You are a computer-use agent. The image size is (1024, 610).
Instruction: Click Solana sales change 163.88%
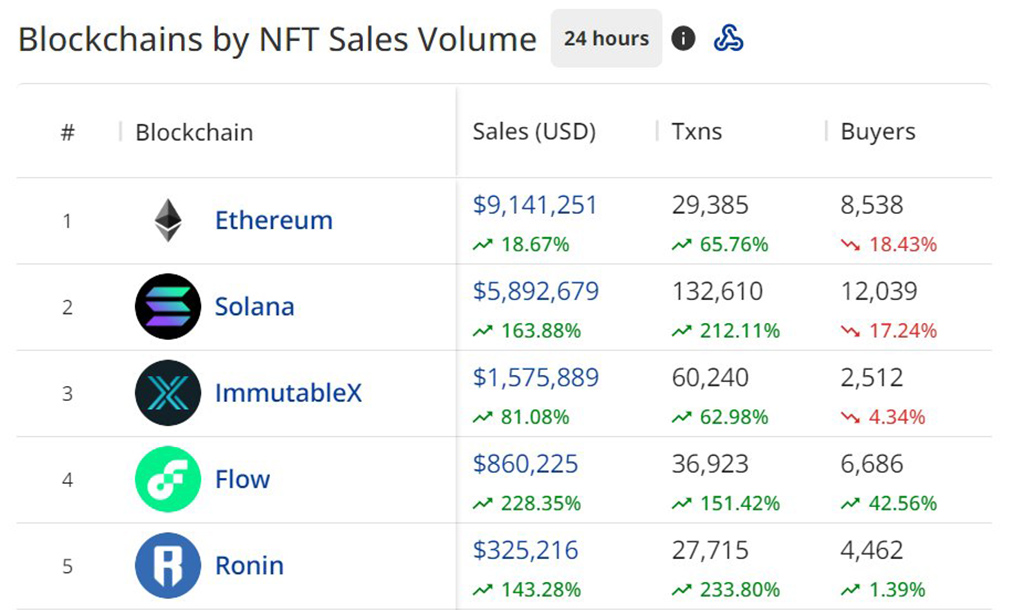click(527, 330)
